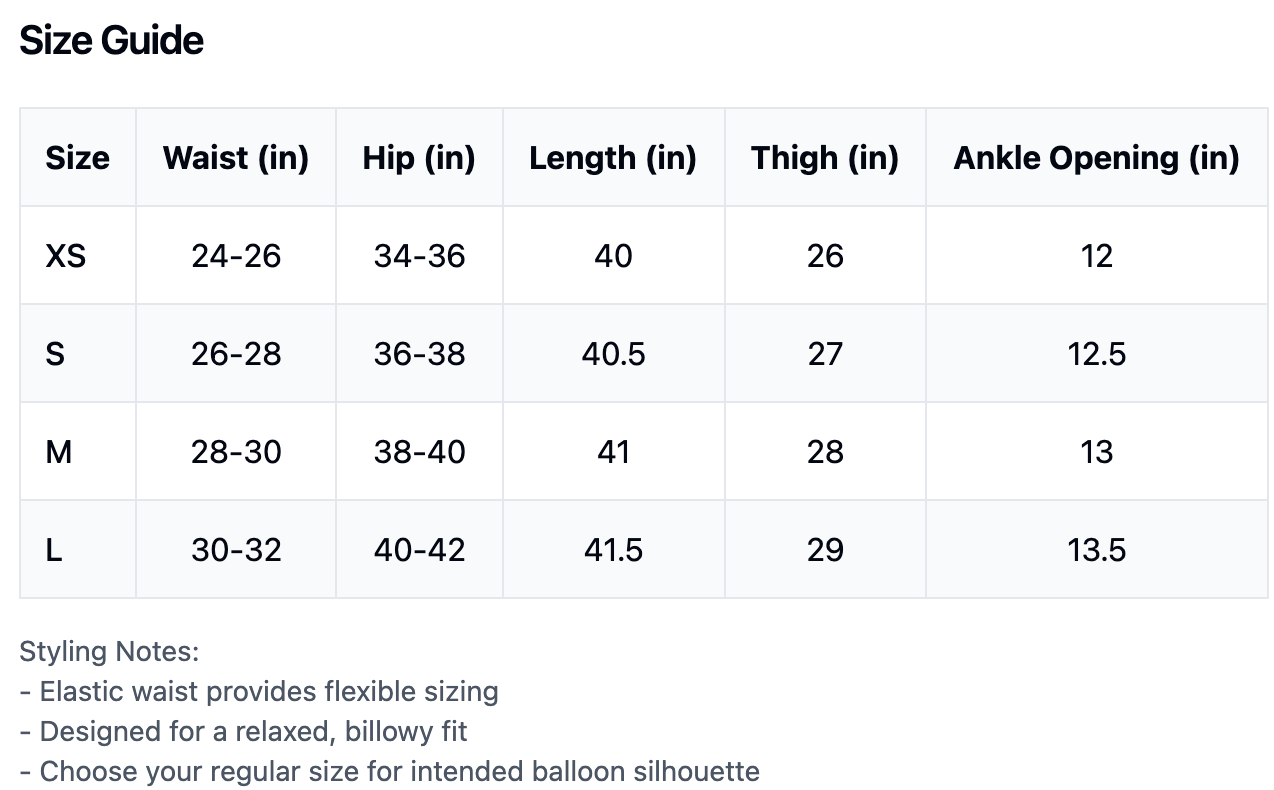Select the Length (in) column header

coord(613,158)
